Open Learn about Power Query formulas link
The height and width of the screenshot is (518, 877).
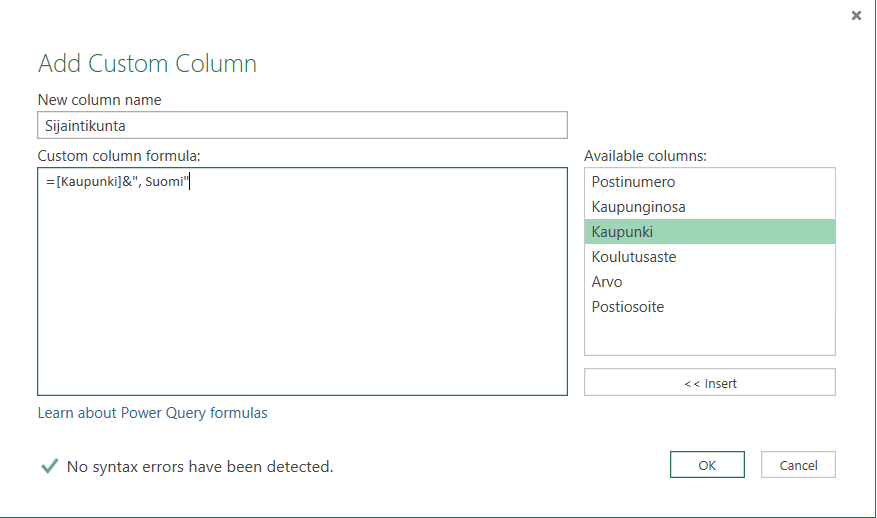(152, 413)
